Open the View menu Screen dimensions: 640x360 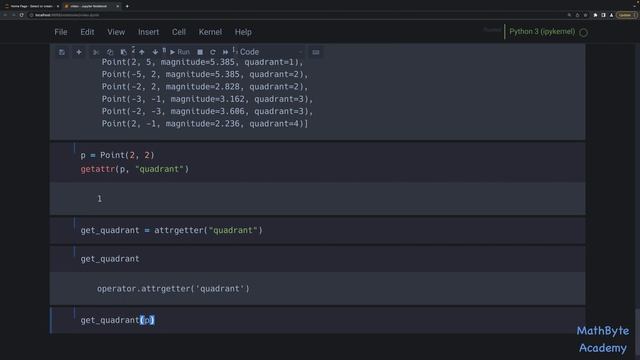pos(116,32)
